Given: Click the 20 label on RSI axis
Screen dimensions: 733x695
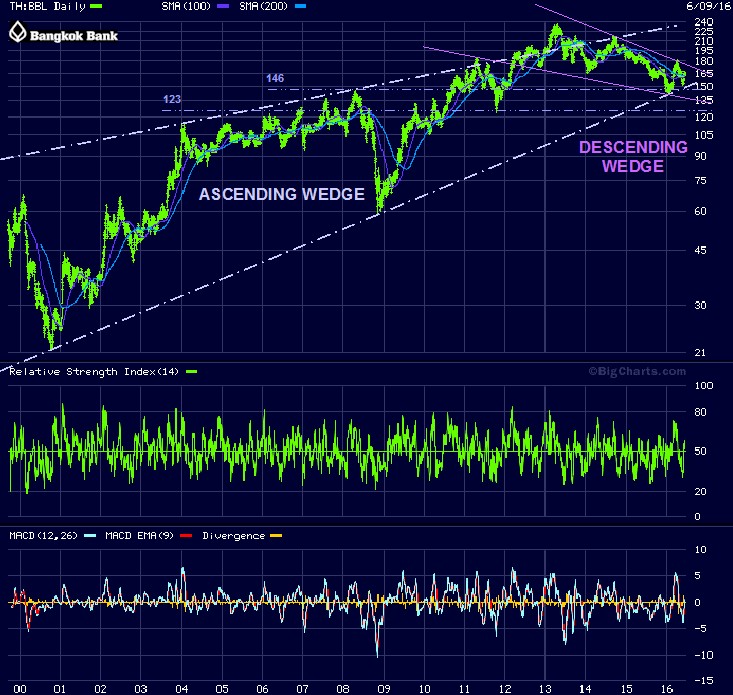Looking at the screenshot, I should pyautogui.click(x=700, y=491).
